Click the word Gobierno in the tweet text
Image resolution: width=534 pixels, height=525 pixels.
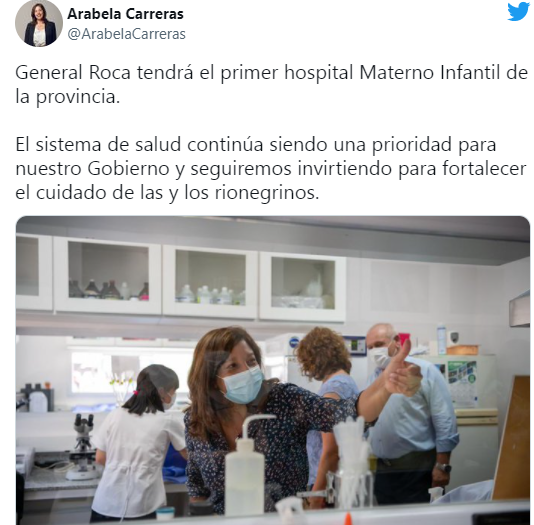(x=128, y=169)
